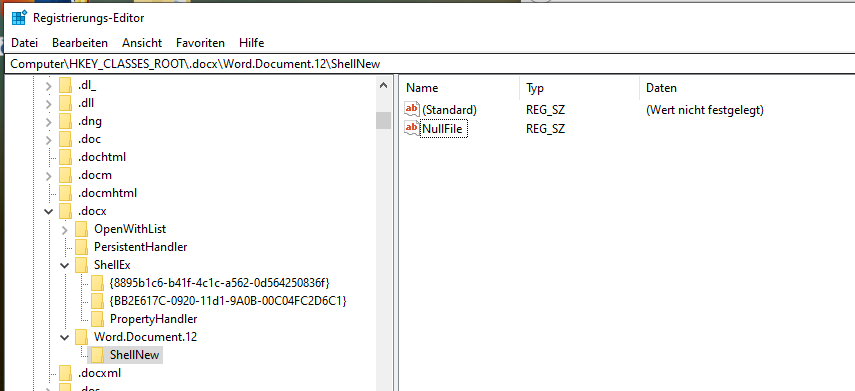Open the Favoriten menu

200,43
